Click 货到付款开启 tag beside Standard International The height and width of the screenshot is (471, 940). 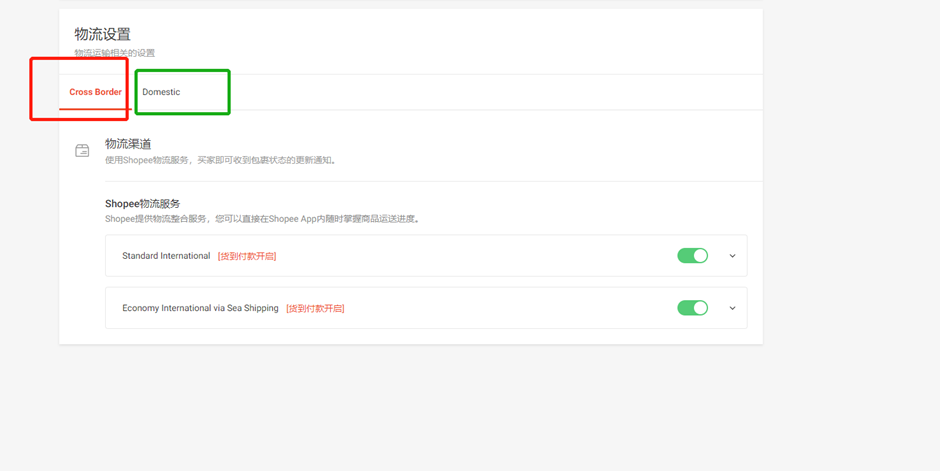pos(247,256)
